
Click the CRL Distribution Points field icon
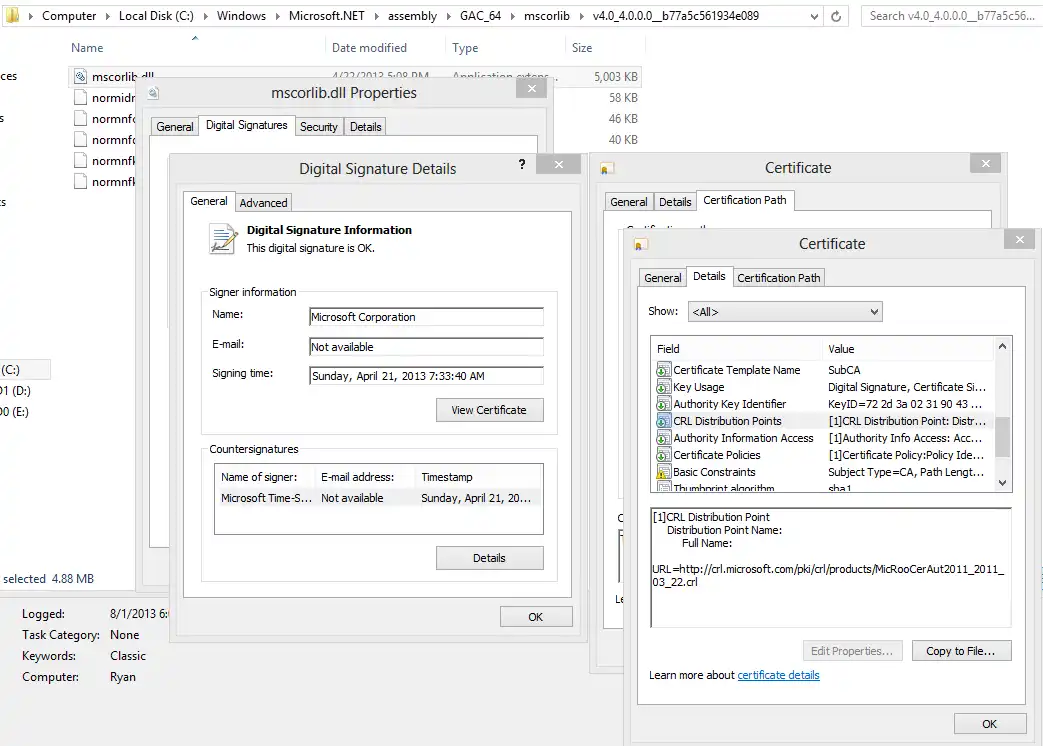(x=663, y=421)
